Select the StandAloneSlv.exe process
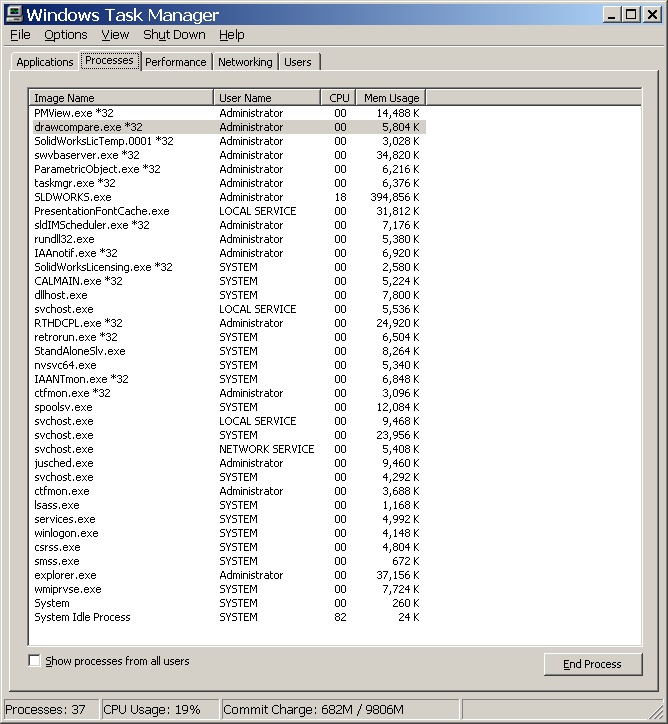The image size is (668, 724). pos(229,351)
